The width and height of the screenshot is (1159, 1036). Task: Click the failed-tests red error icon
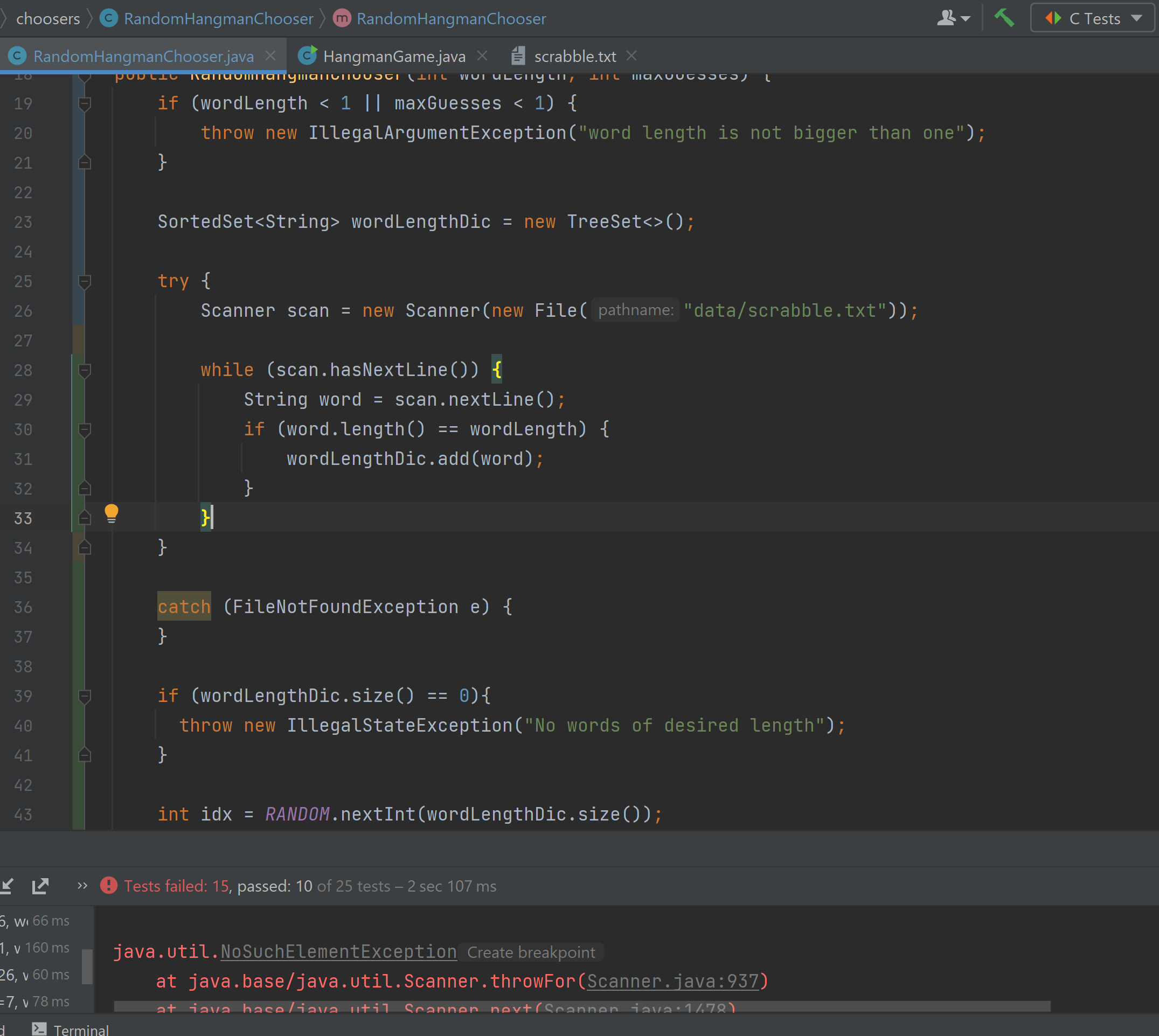(x=108, y=886)
